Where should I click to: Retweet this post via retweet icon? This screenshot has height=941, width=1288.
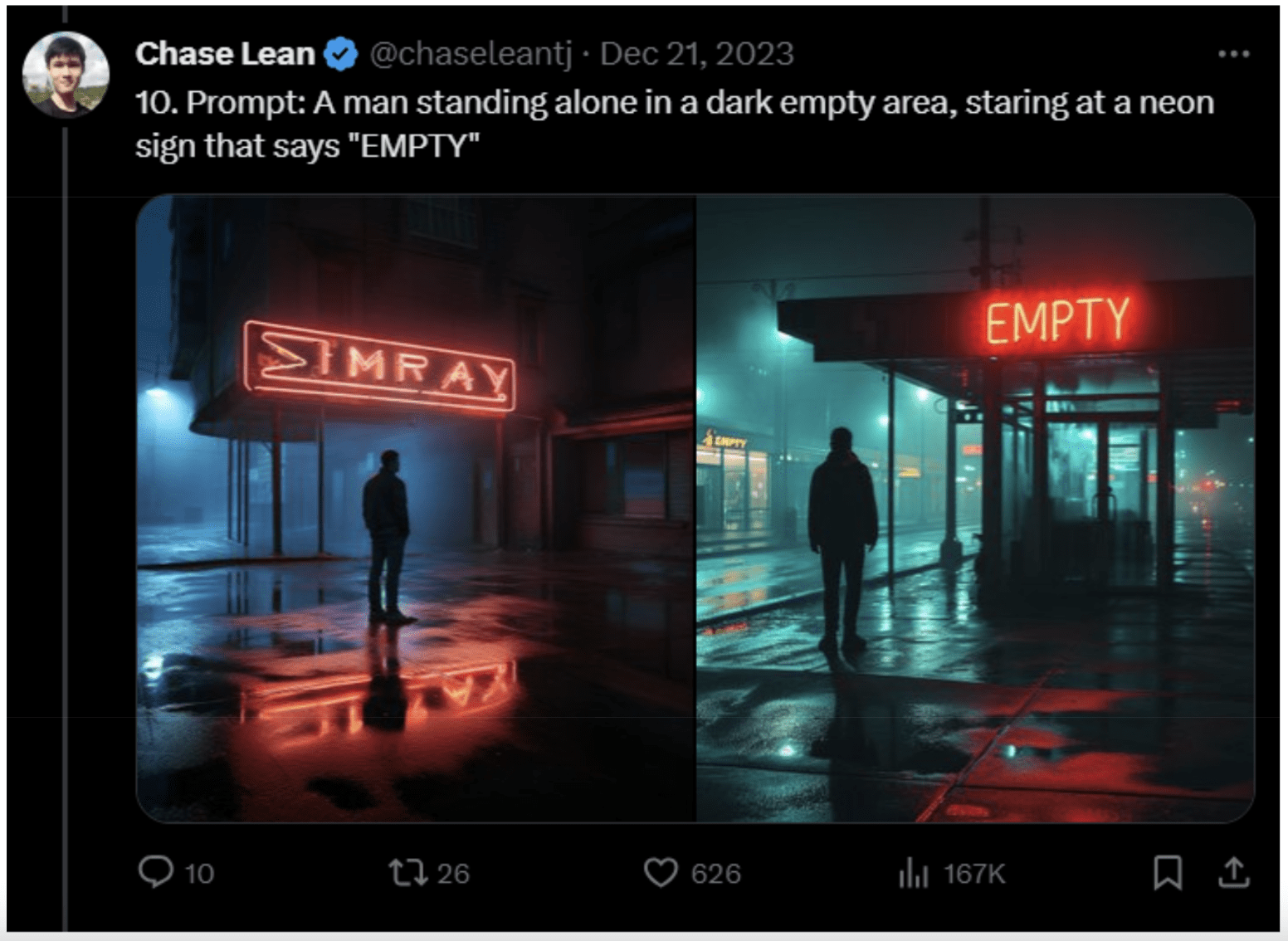point(408,872)
